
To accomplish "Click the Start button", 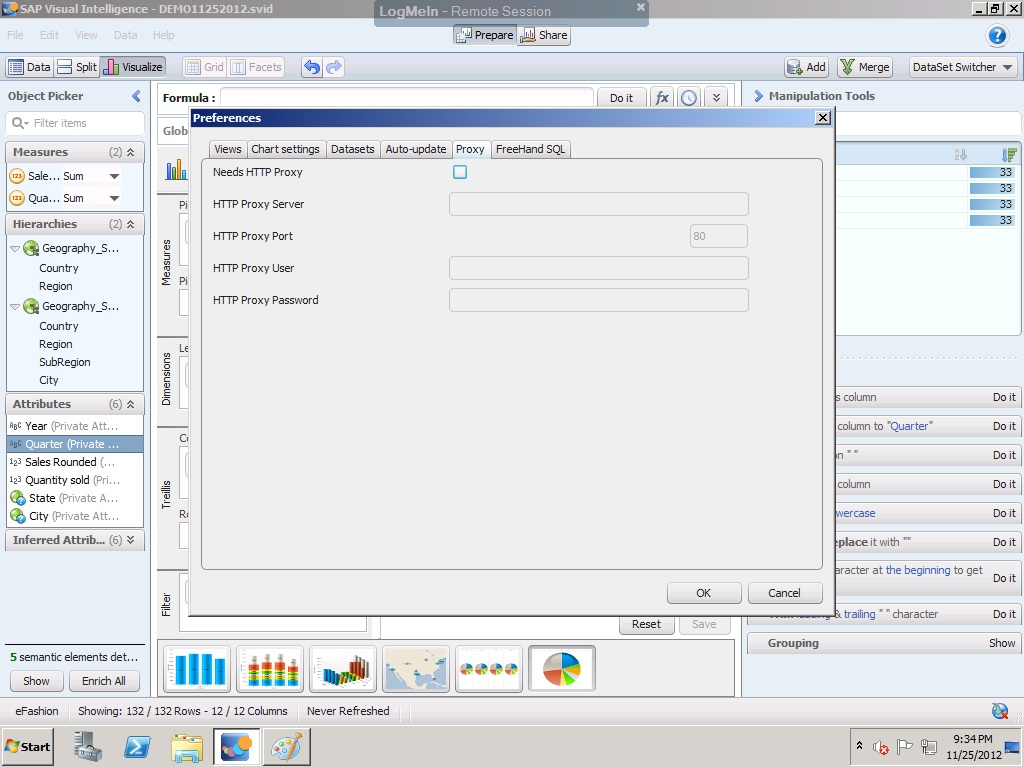I will coord(27,746).
